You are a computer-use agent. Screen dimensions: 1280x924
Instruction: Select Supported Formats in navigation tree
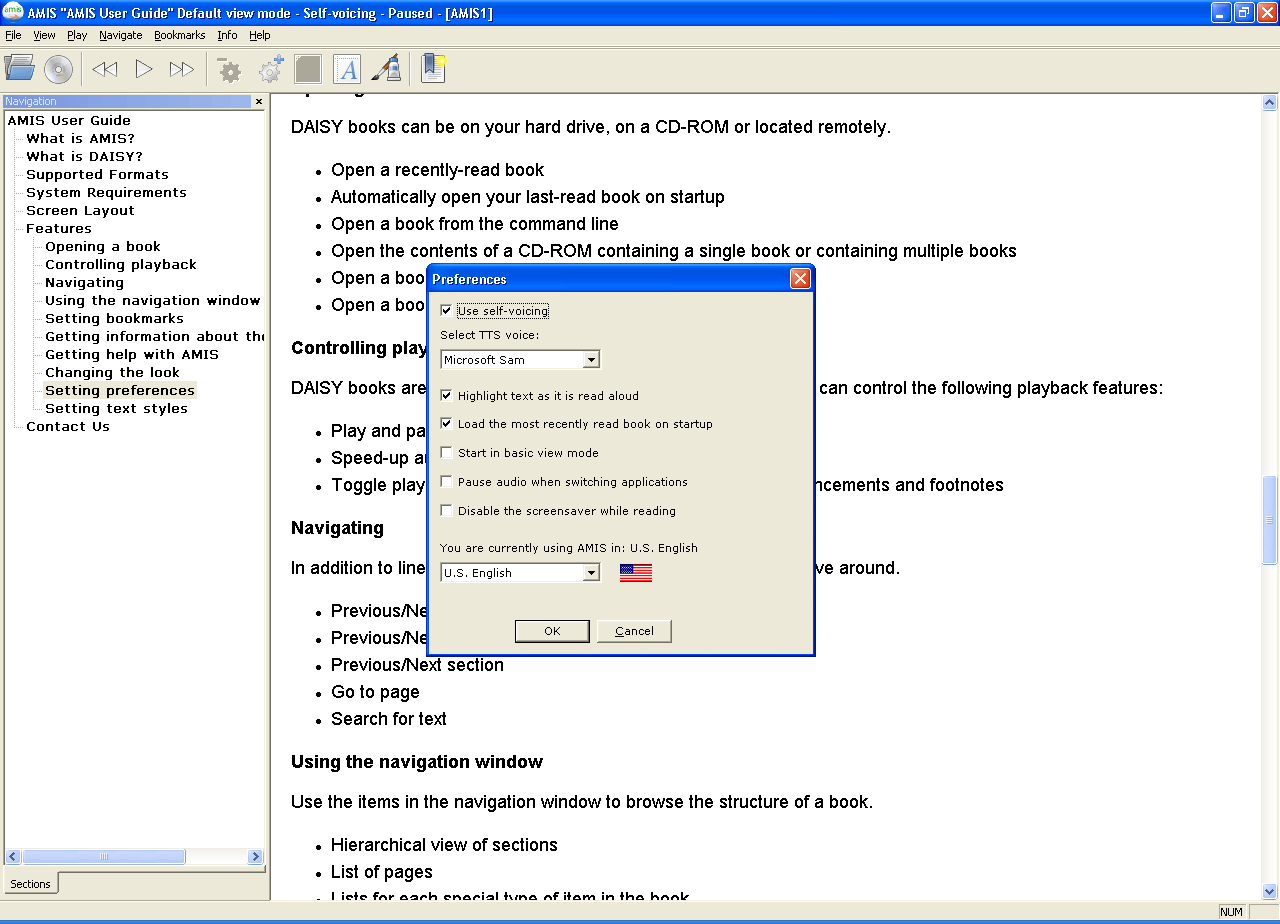(97, 174)
